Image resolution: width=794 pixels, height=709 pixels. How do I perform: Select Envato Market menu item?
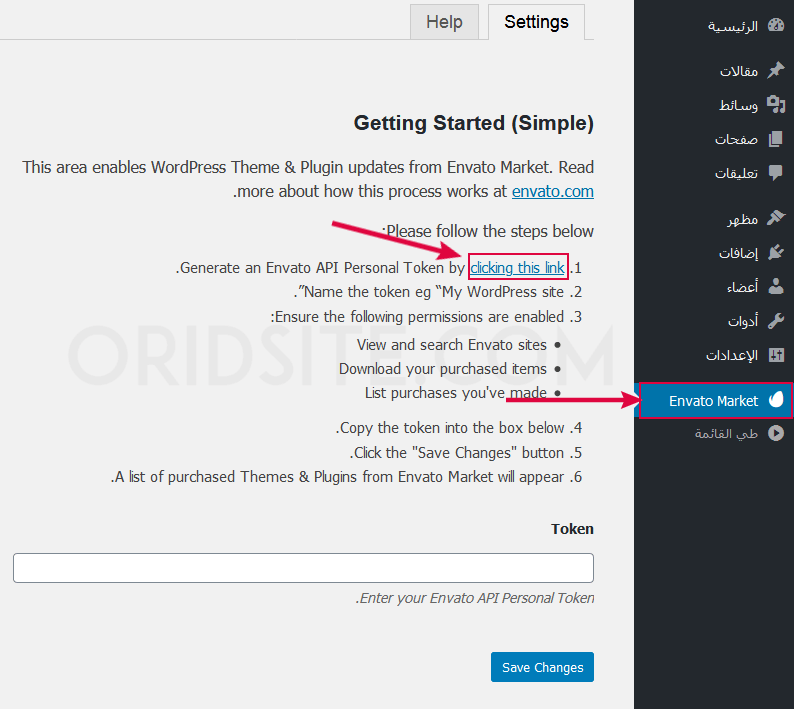tap(715, 401)
